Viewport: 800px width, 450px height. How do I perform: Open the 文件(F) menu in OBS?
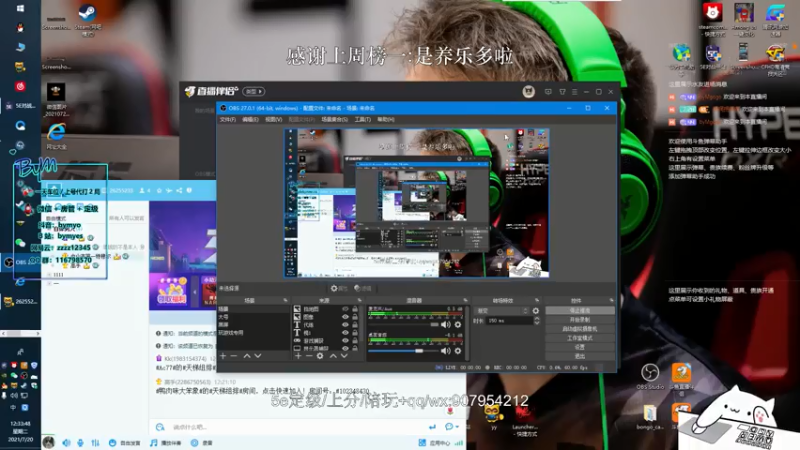228,119
